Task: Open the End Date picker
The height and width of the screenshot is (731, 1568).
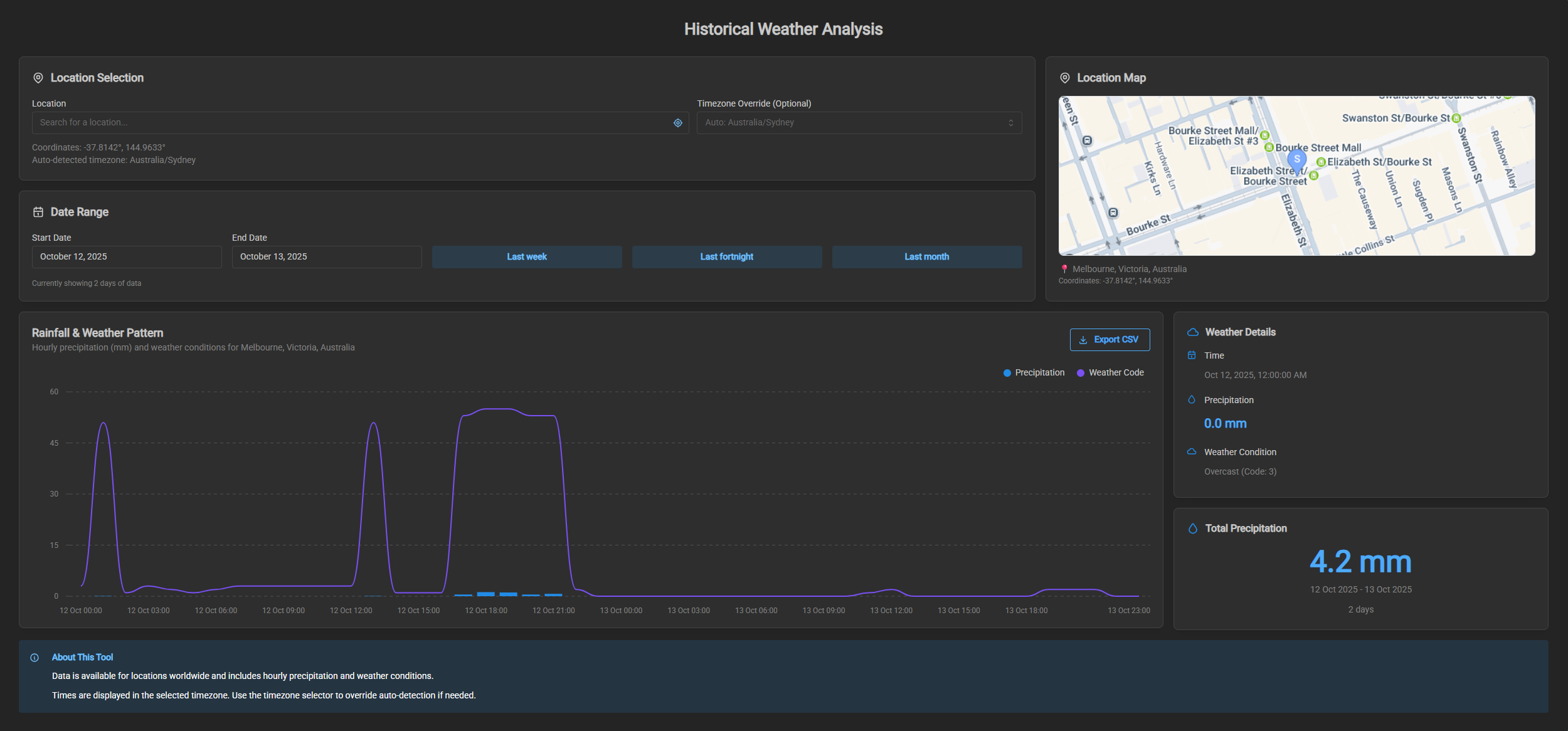Action: tap(326, 257)
